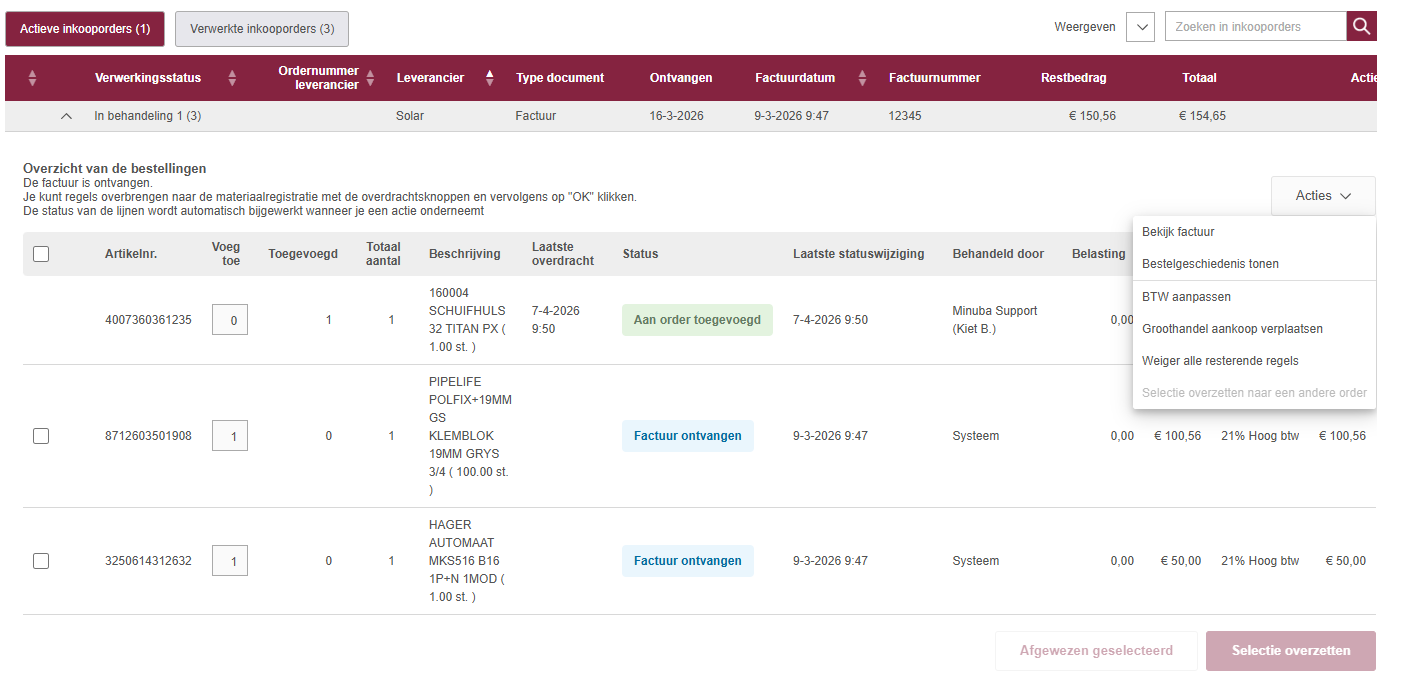
Task: Choose 'Weiger alle resterende regels' option
Action: [1220, 361]
